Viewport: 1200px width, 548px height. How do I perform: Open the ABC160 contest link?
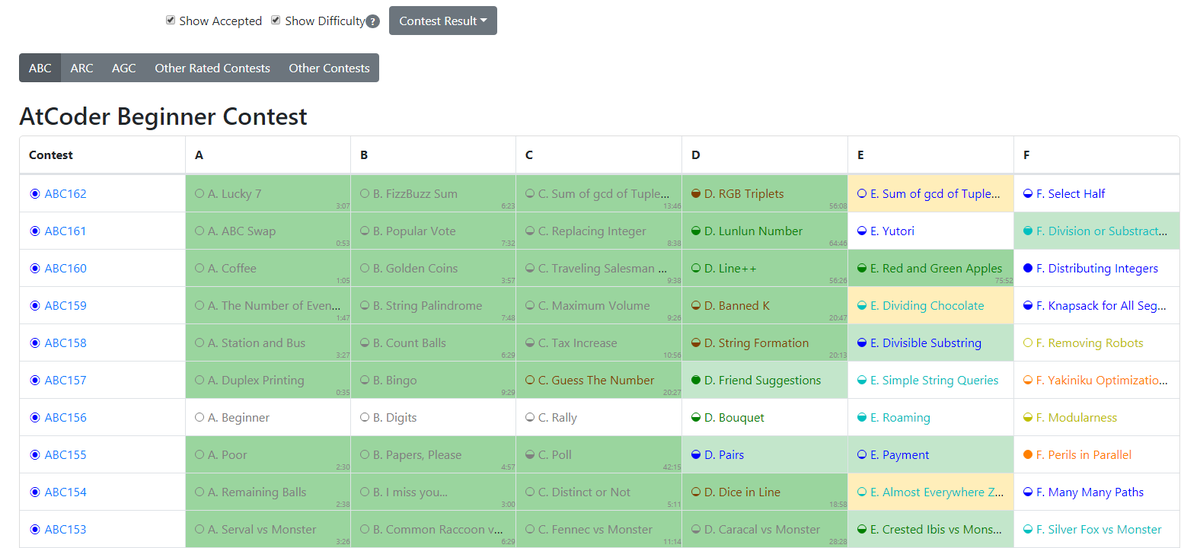point(65,268)
